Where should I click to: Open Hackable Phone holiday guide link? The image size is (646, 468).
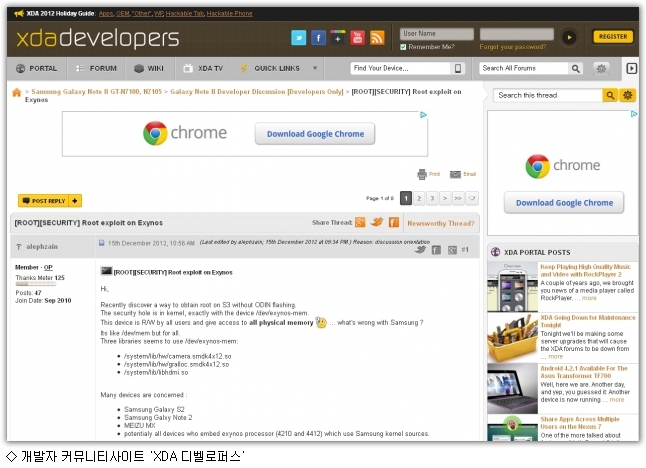[229, 14]
